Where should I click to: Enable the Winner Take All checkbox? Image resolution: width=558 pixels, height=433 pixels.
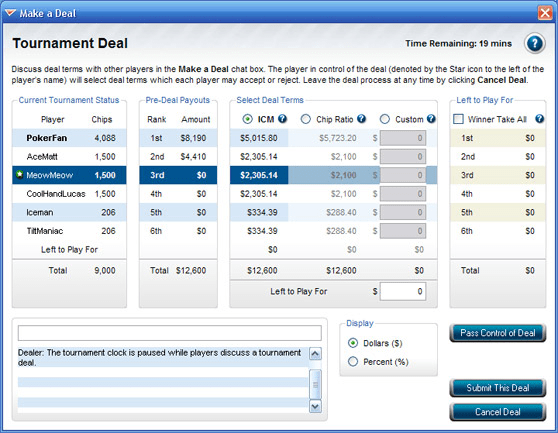(x=458, y=119)
